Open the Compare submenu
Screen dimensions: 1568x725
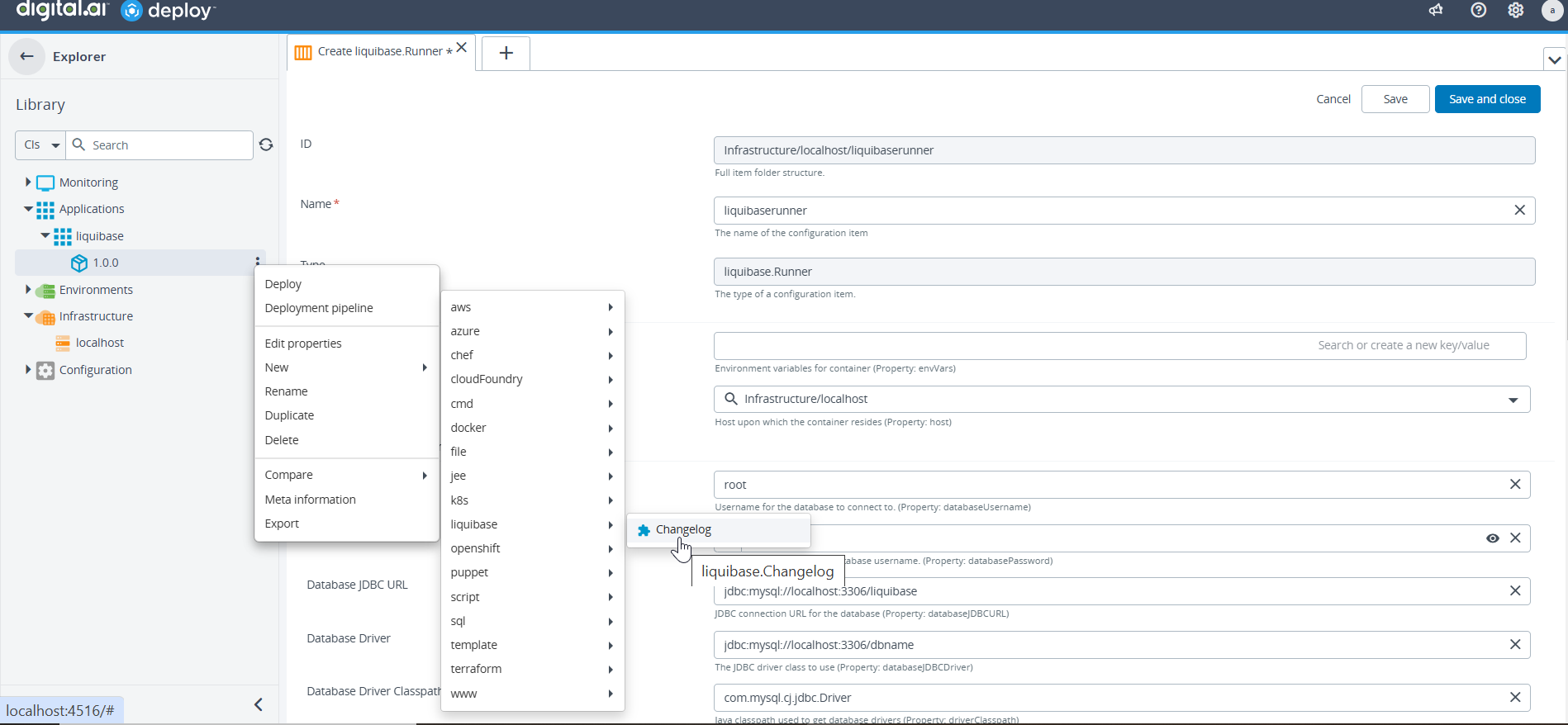pos(347,475)
